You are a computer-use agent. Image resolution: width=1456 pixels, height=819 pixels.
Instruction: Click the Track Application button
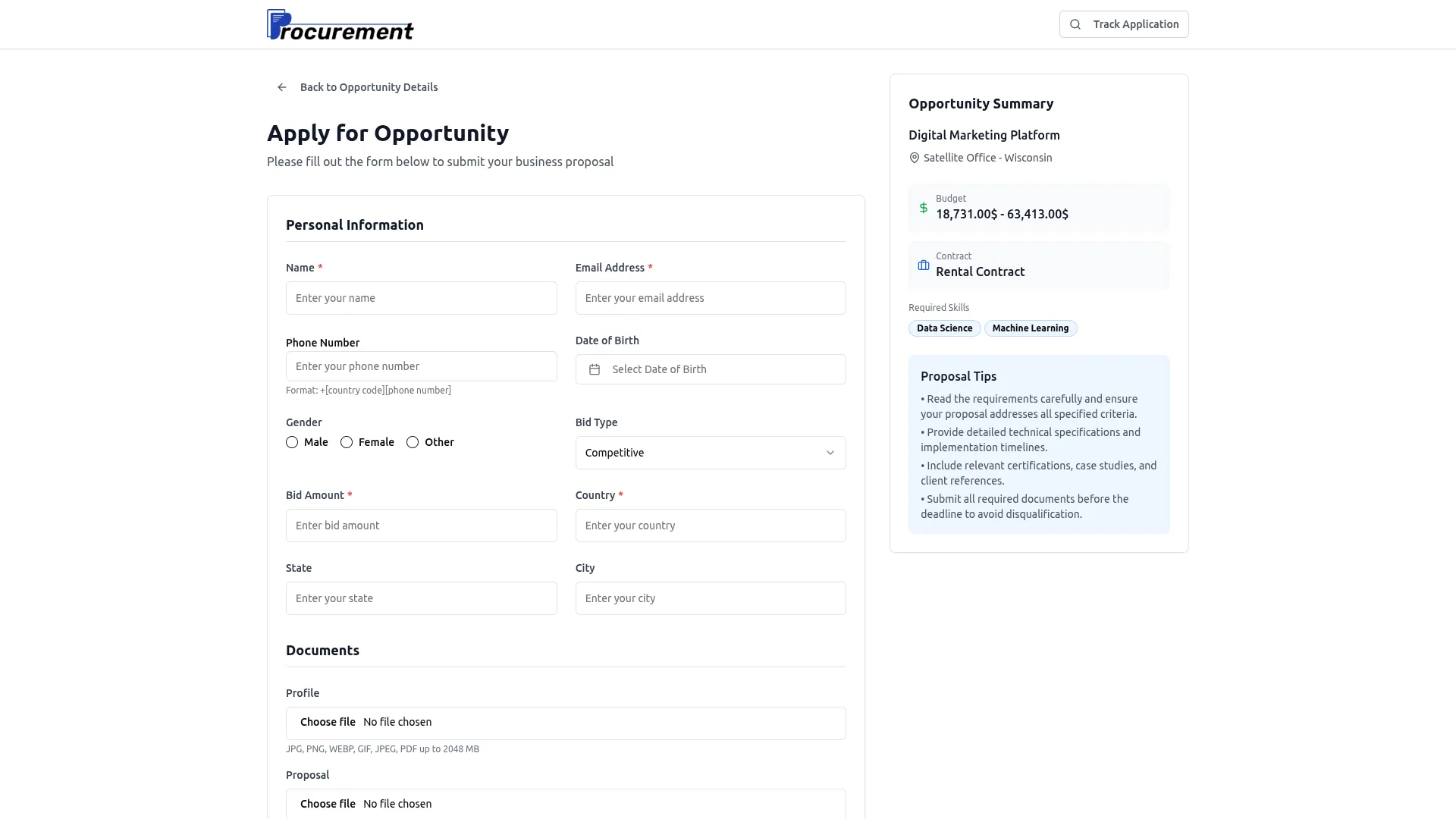coord(1123,24)
